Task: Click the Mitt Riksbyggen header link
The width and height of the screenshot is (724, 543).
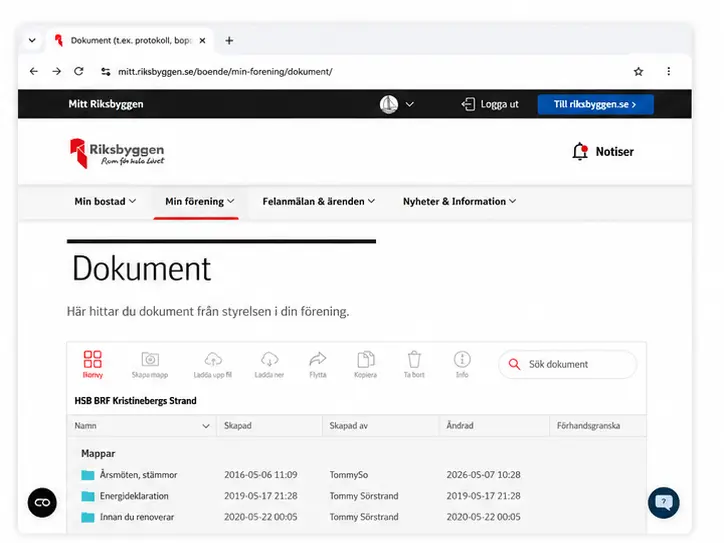Action: click(106, 104)
